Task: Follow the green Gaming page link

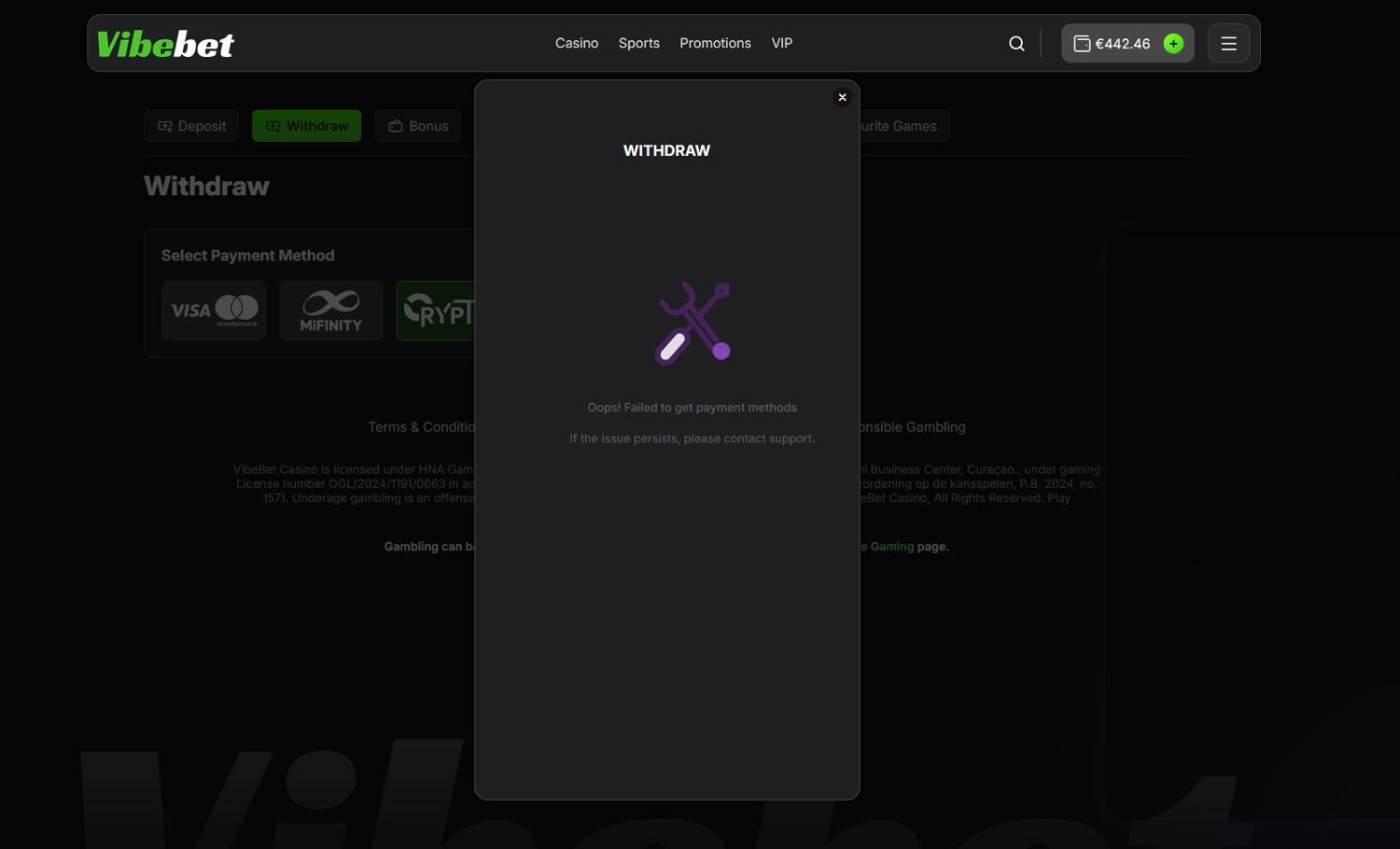Action: pos(887,547)
